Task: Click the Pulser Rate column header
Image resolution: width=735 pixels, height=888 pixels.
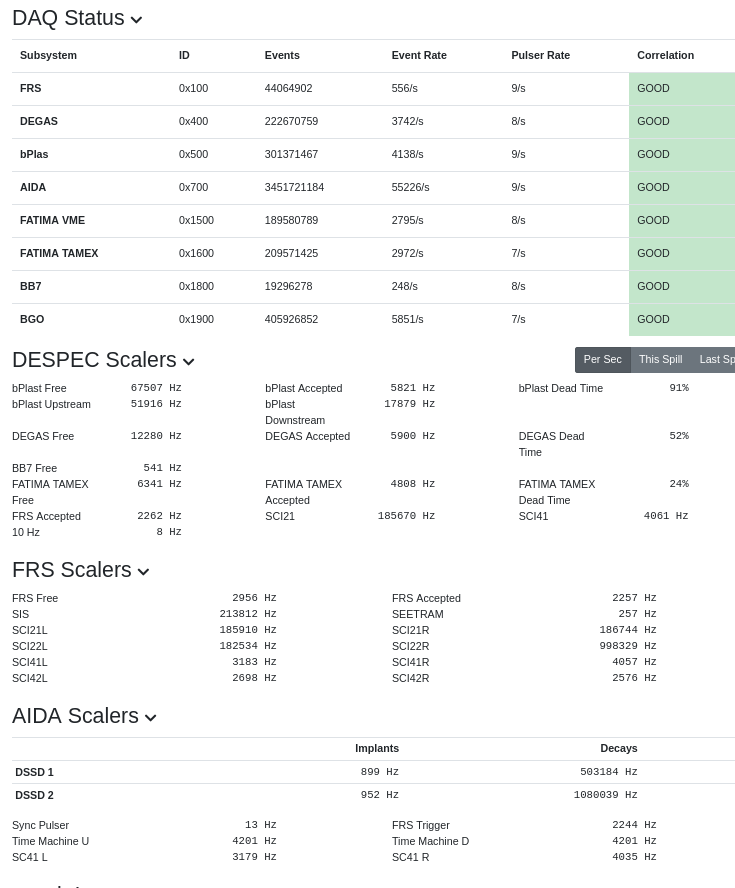Action: tap(540, 56)
